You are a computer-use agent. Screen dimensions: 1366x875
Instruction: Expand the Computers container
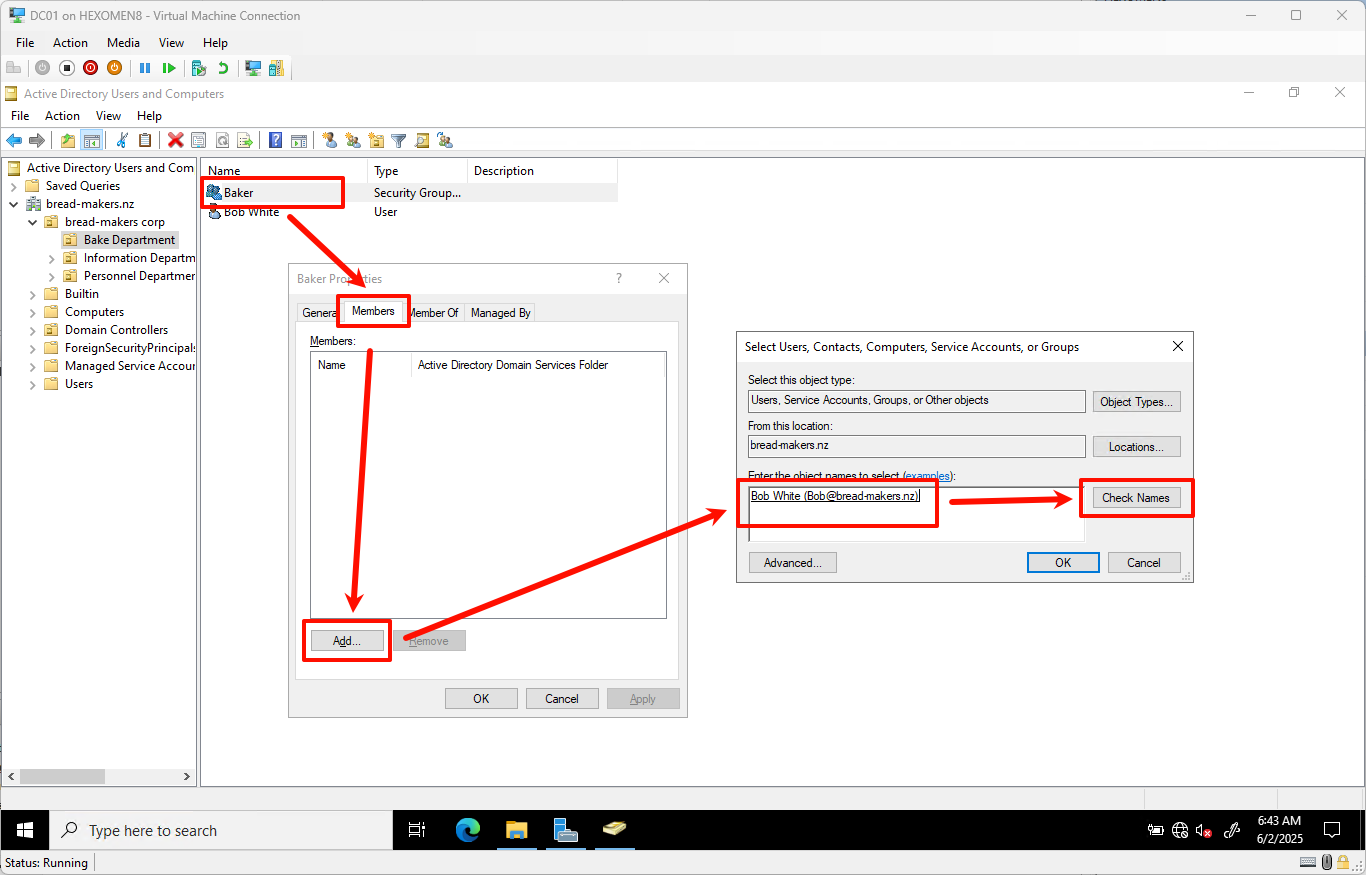click(32, 312)
